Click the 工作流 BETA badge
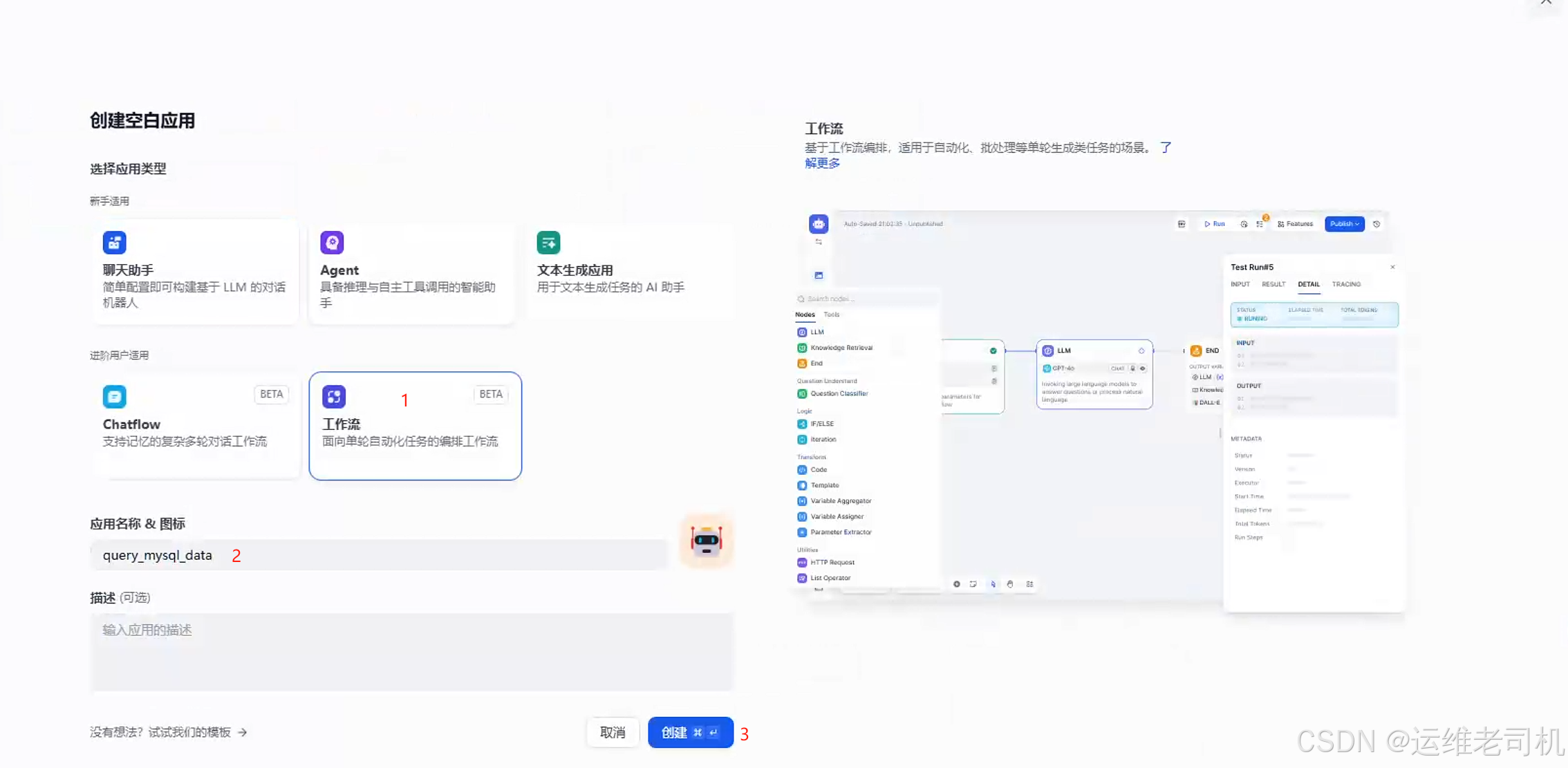Screen dimensions: 1568x768 (490, 394)
